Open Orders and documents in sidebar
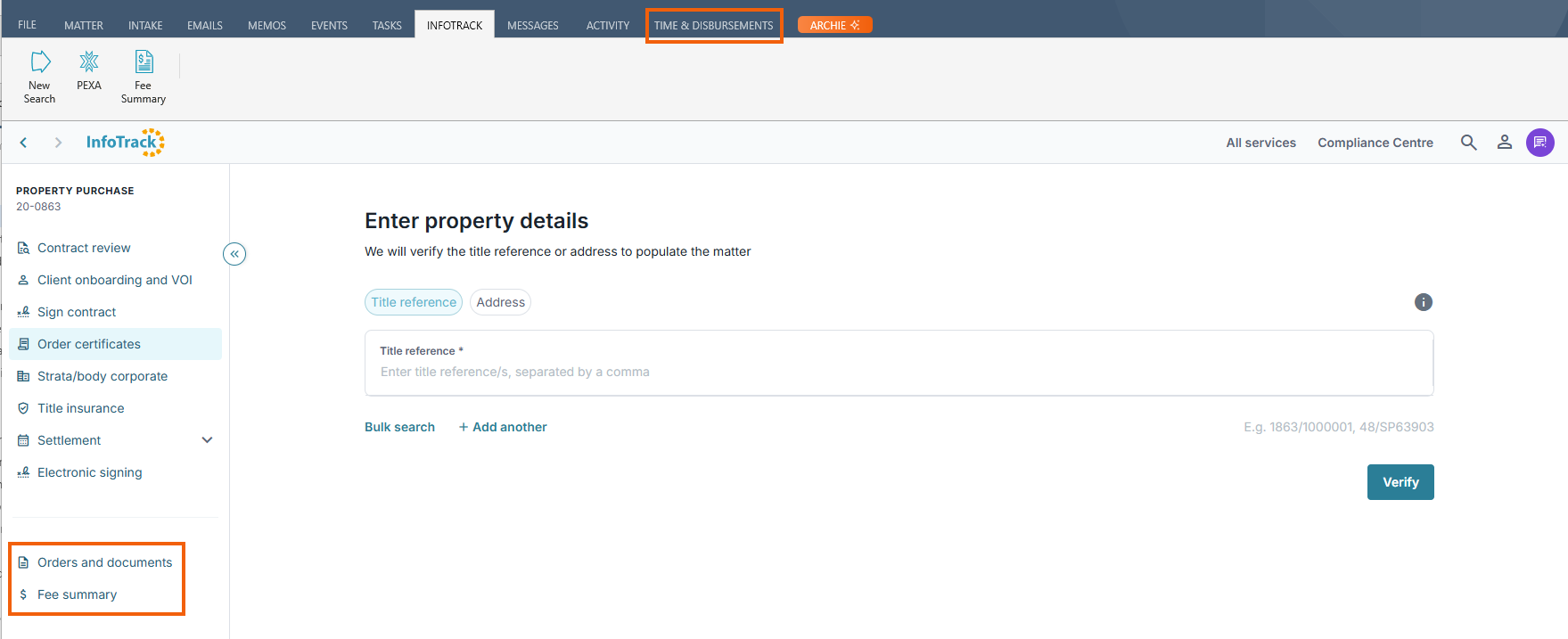 coord(104,562)
